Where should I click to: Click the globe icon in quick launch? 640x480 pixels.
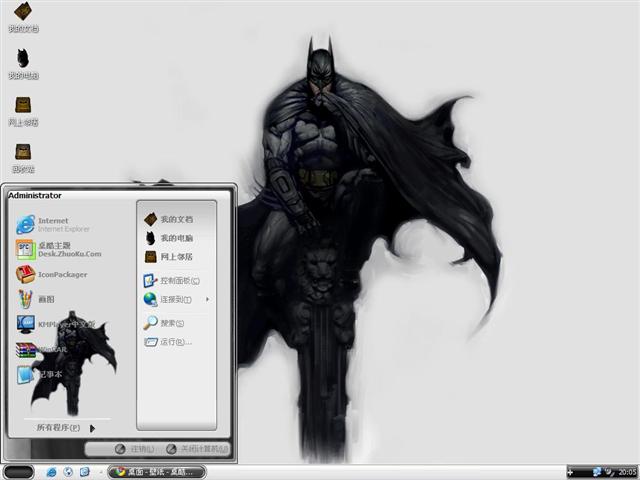(x=68, y=472)
